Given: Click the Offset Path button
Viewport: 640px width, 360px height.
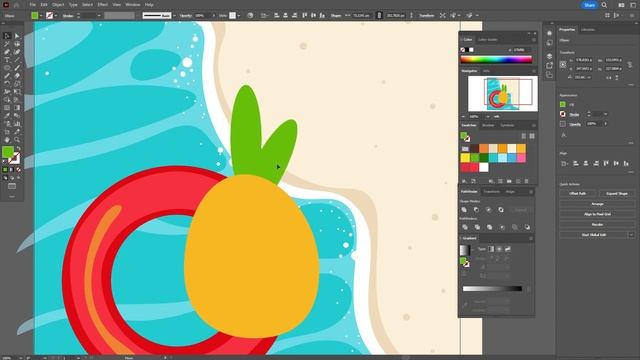Looking at the screenshot, I should click(578, 193).
